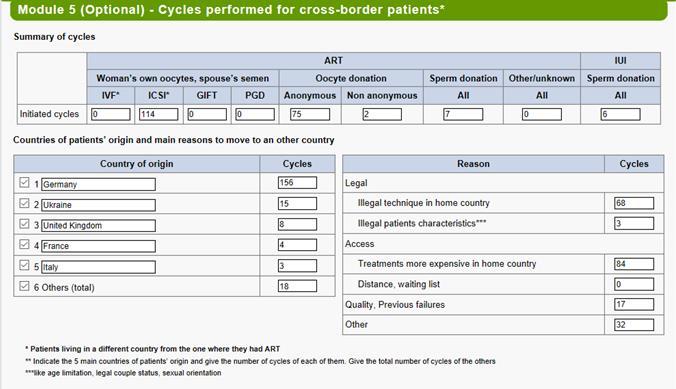Viewport: 676px width, 389px height.
Task: Toggle the France row checkbox
Action: tap(24, 245)
